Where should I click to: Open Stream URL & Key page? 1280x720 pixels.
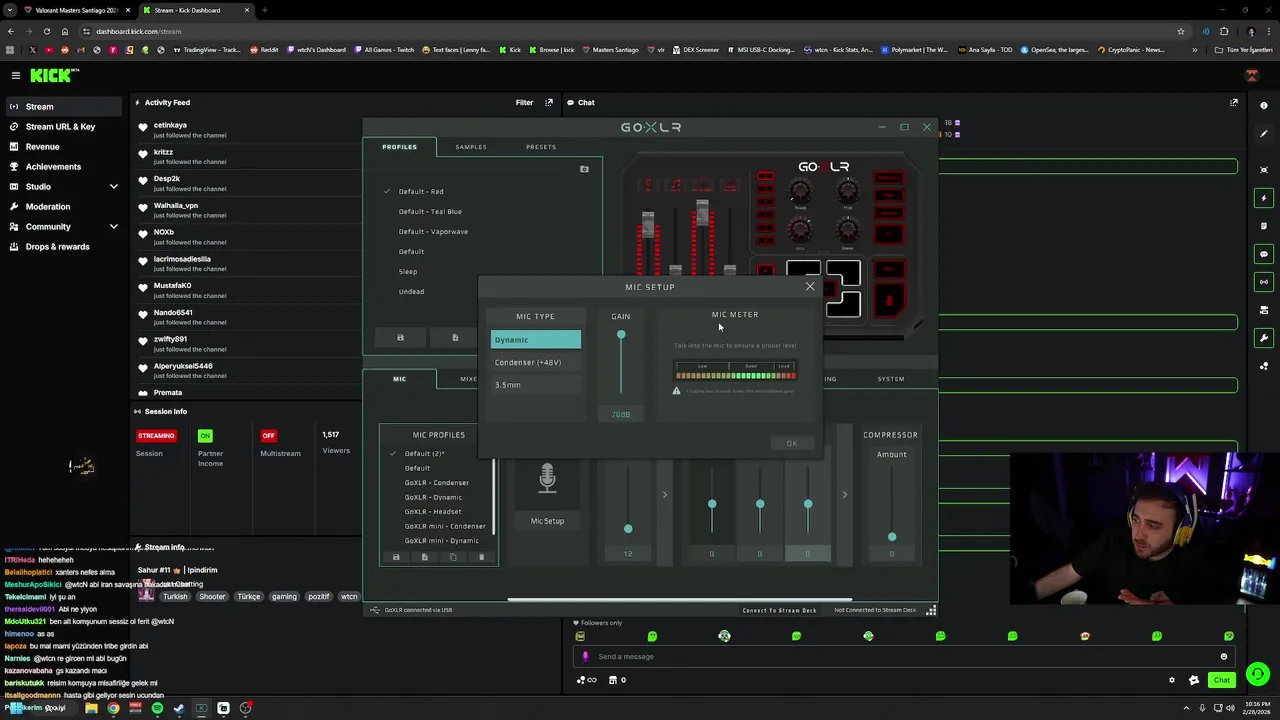coord(60,126)
